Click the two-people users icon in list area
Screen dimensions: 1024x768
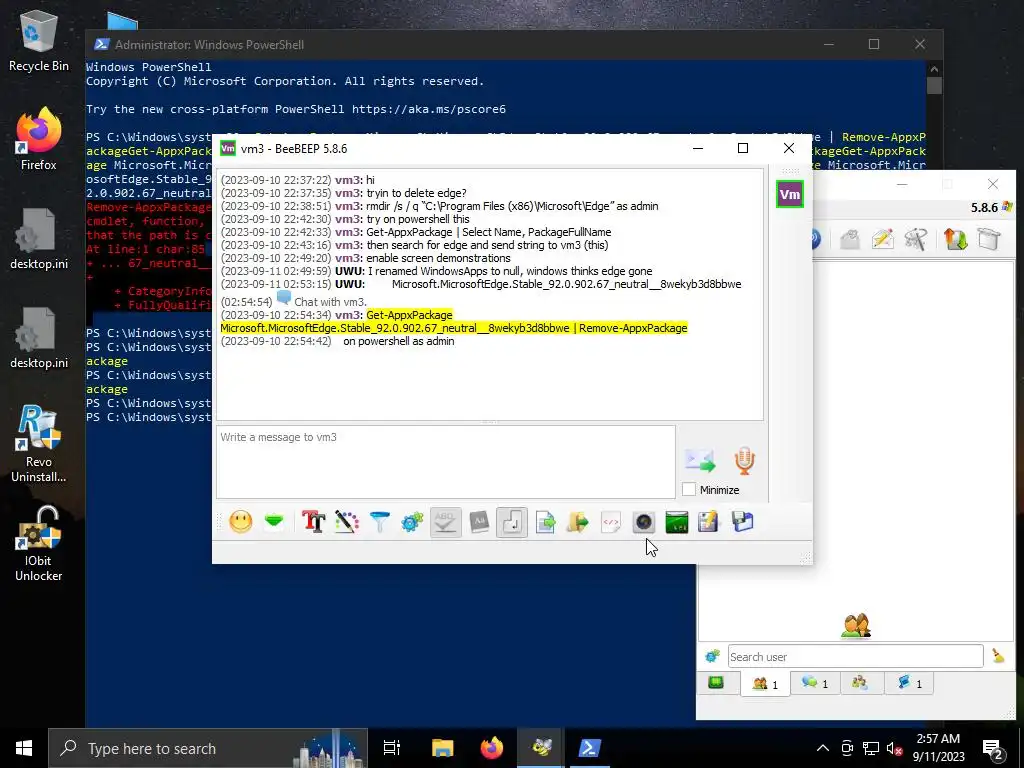click(x=856, y=626)
